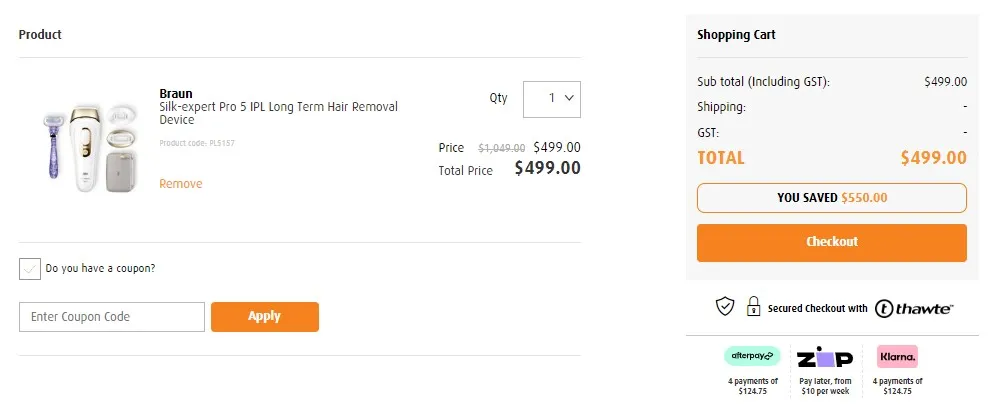This screenshot has height=409, width=992.
Task: Click the 'You Saved $550.00' banner
Action: pyautogui.click(x=831, y=198)
